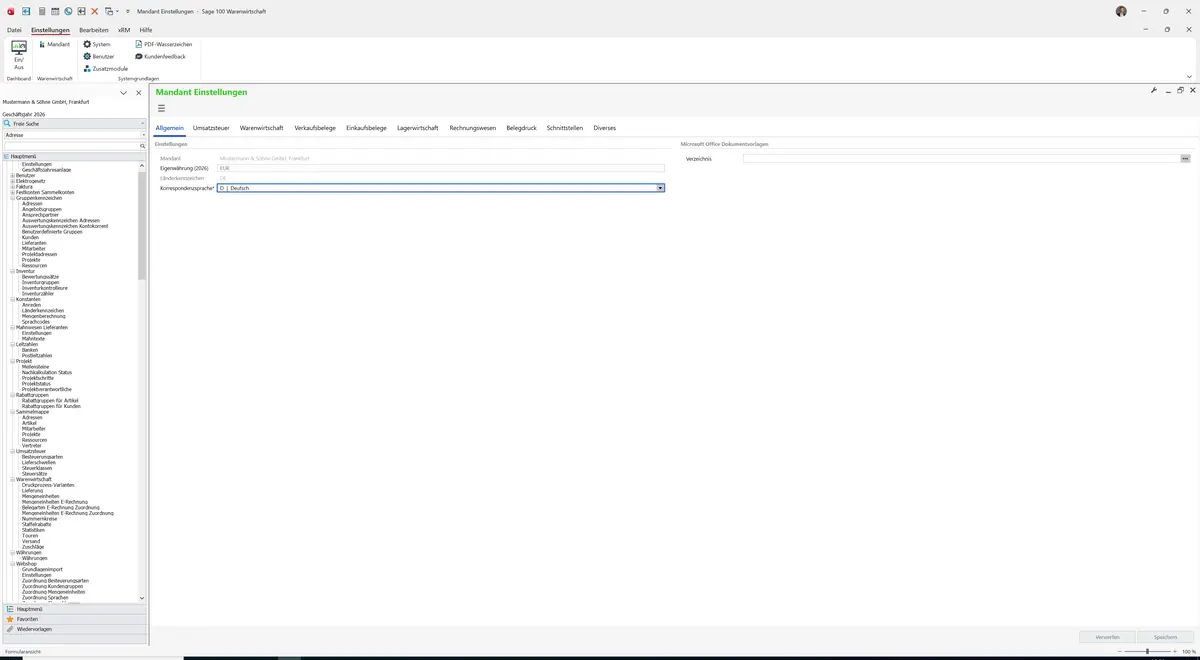Toggle the Dashboard Ein/Aus ribbon button

[18, 54]
